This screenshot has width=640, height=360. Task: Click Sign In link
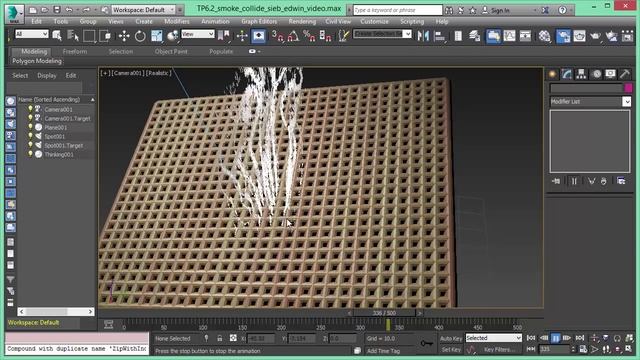(500, 10)
